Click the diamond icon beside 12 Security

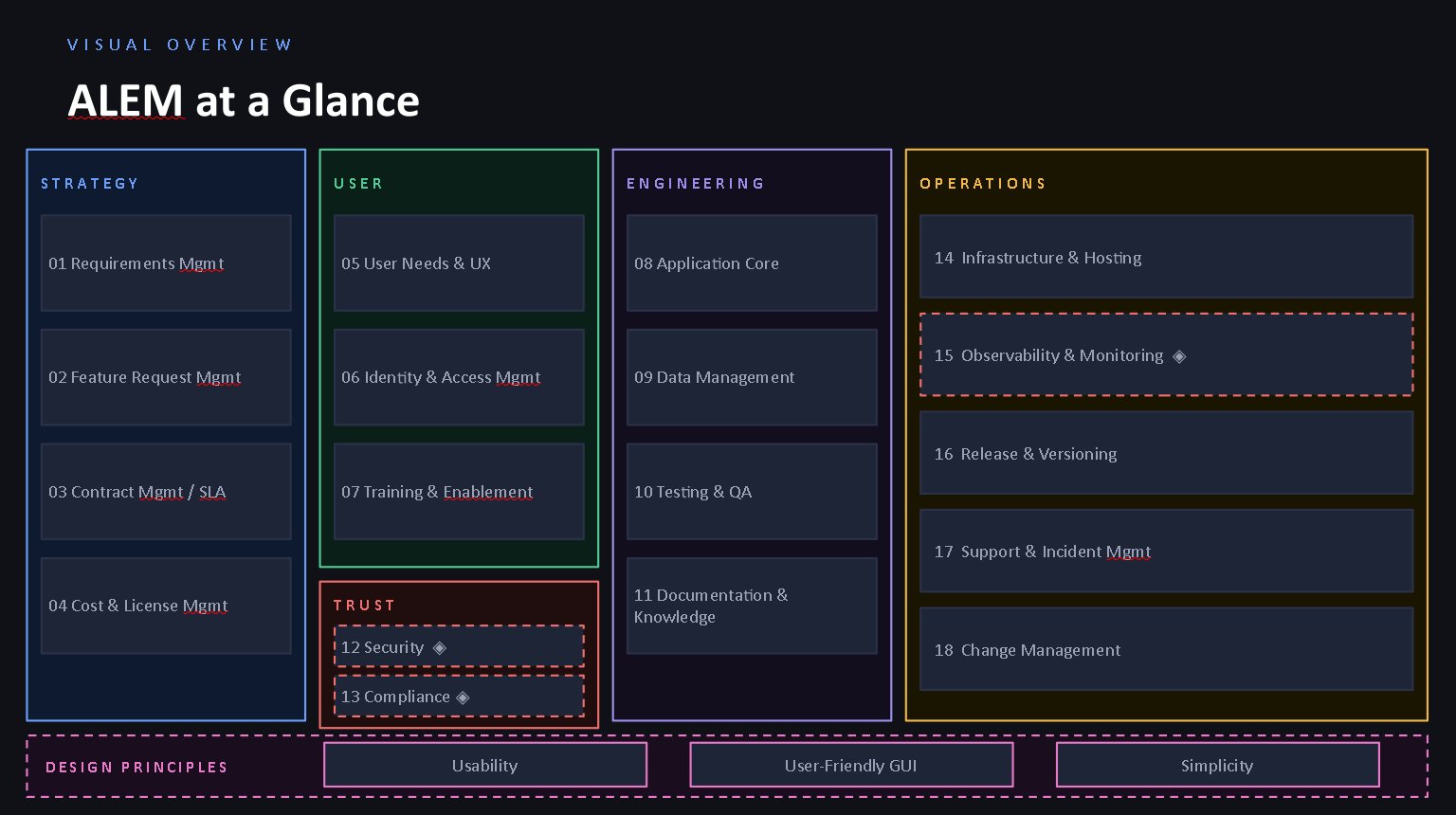[x=439, y=648]
